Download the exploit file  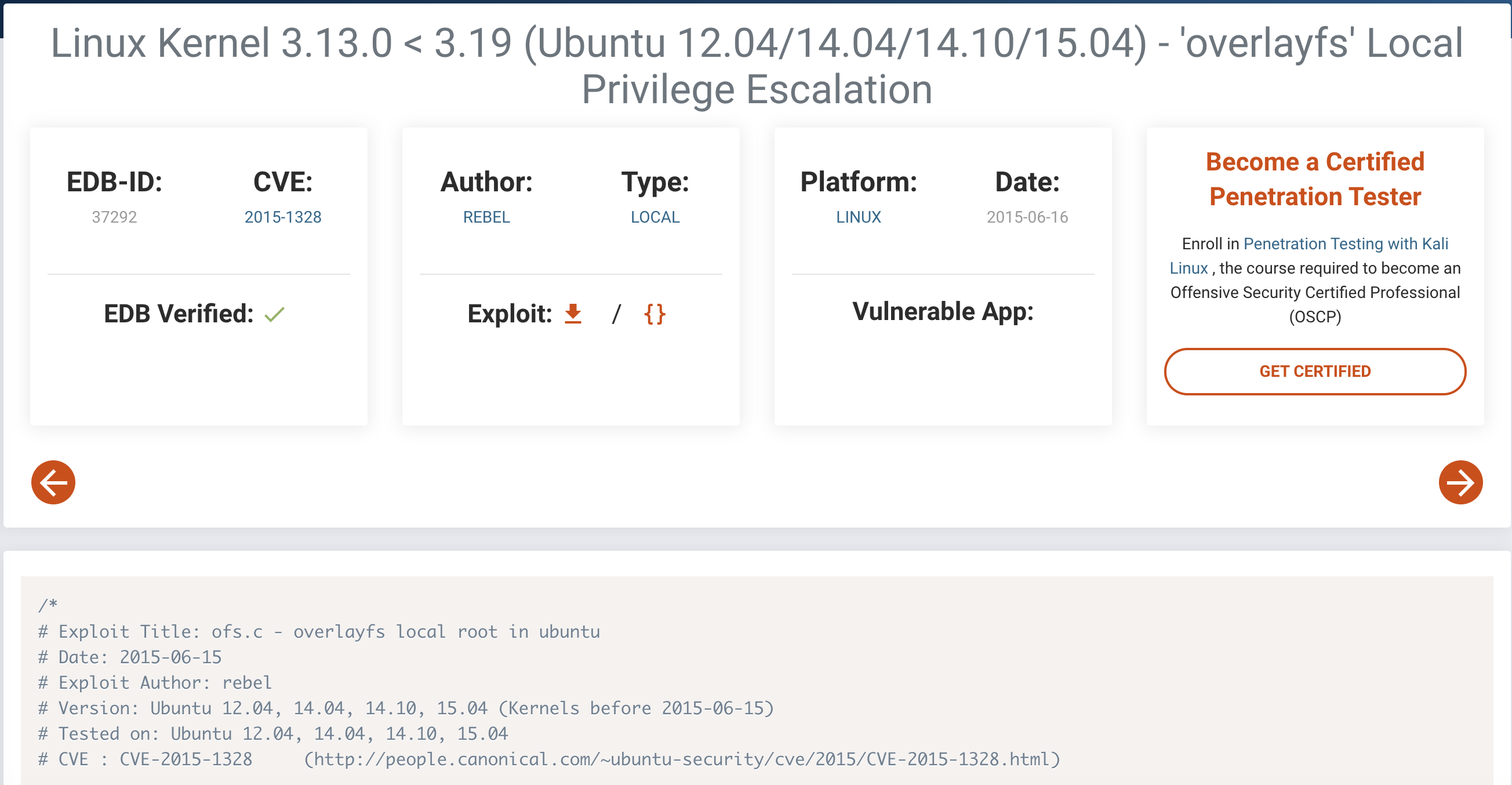pos(573,314)
